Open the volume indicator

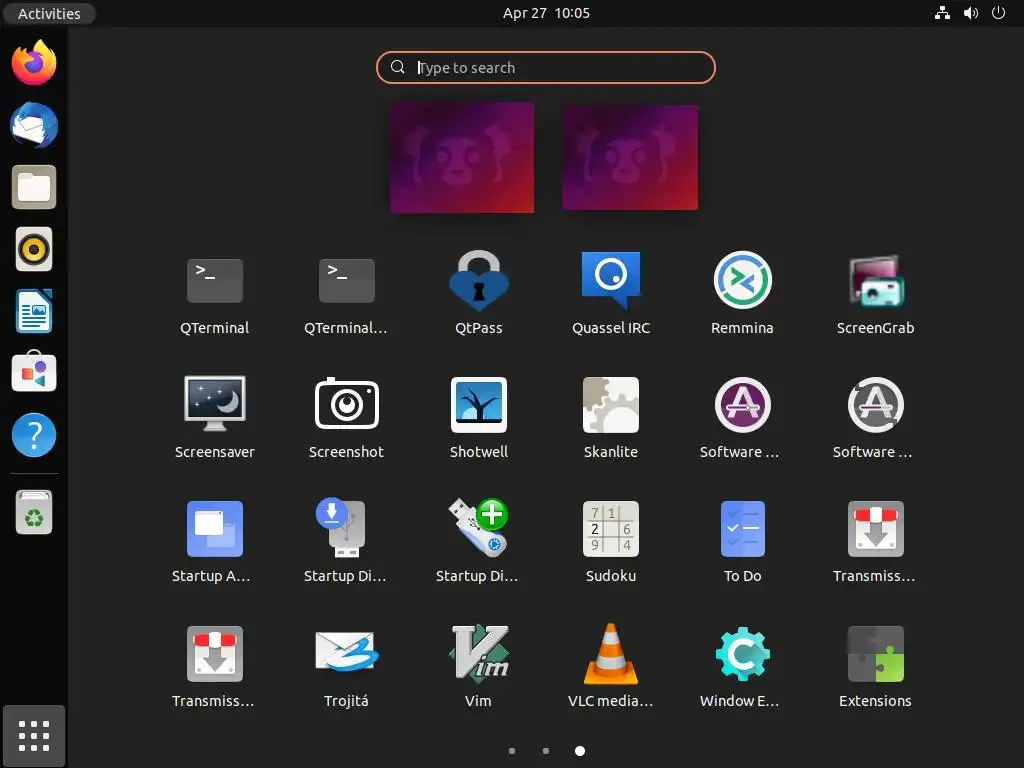click(x=971, y=13)
